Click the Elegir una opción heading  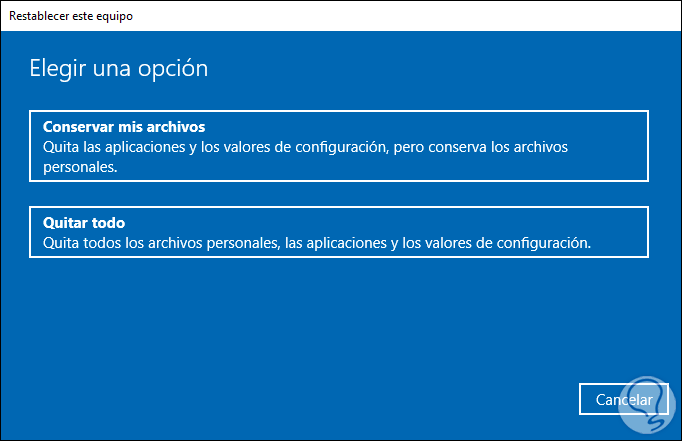tap(118, 70)
